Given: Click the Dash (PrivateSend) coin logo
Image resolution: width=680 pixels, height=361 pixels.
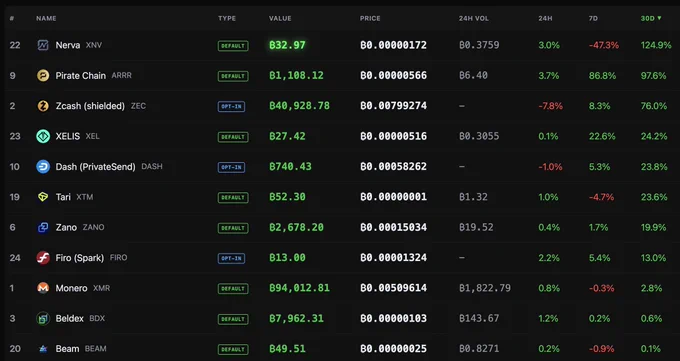Looking at the screenshot, I should 43,167.
